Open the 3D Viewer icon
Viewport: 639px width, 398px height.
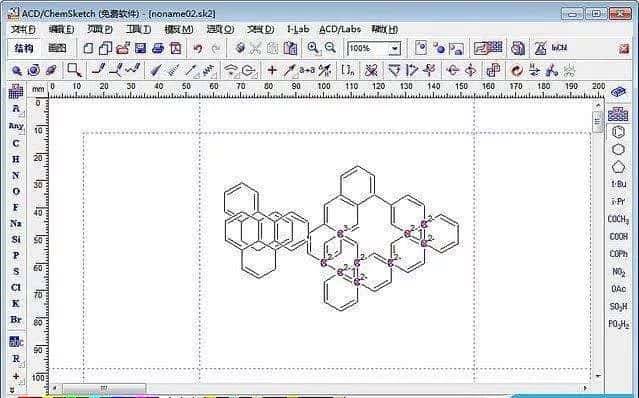pyautogui.click(x=518, y=48)
